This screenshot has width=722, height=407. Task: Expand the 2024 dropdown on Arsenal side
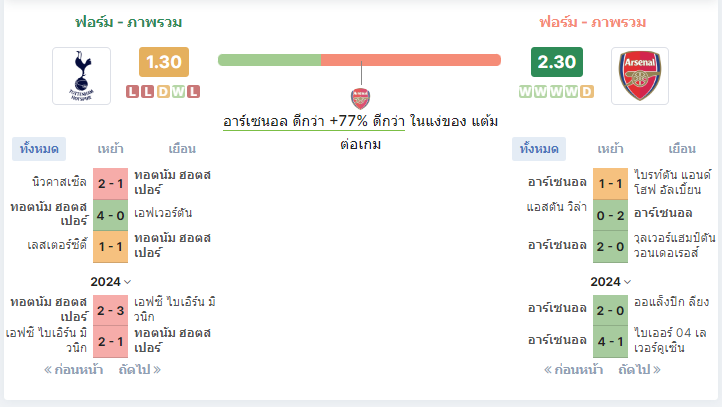pos(611,281)
